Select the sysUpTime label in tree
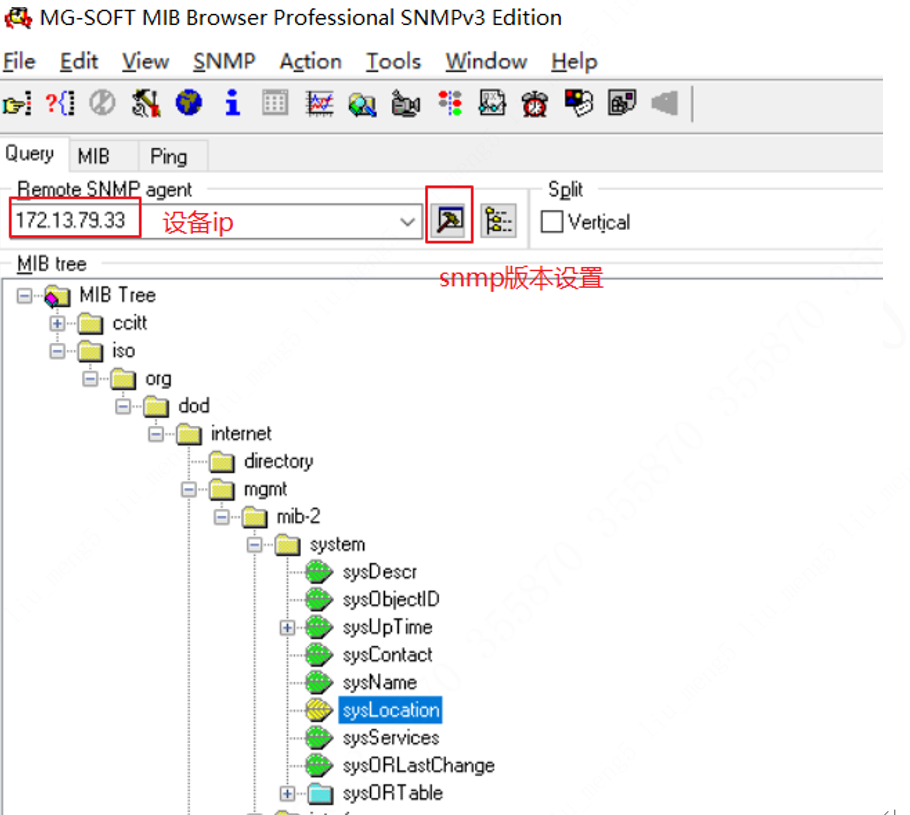This screenshot has width=910, height=815. pyautogui.click(x=387, y=628)
